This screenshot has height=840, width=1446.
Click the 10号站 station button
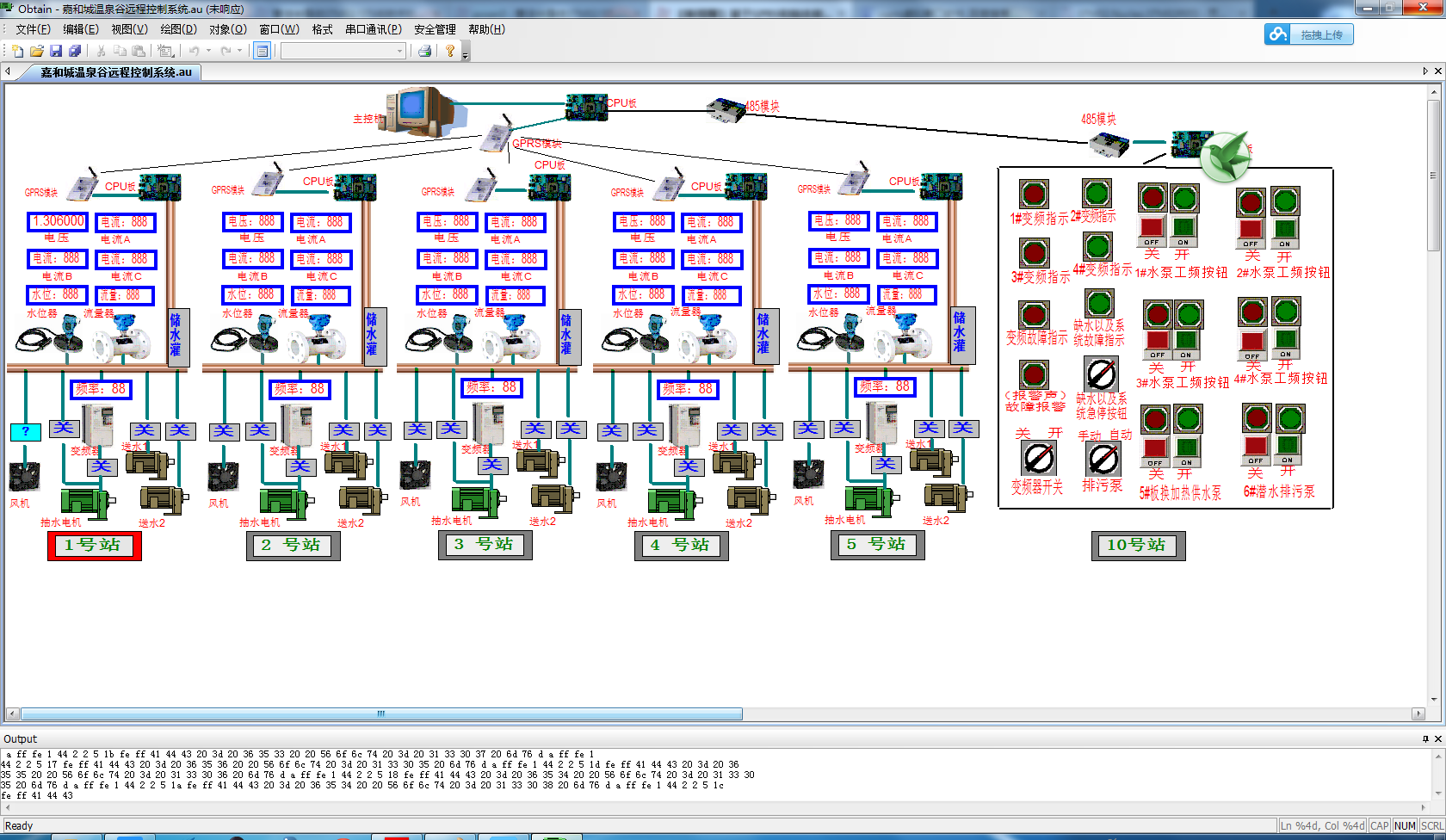click(1139, 545)
